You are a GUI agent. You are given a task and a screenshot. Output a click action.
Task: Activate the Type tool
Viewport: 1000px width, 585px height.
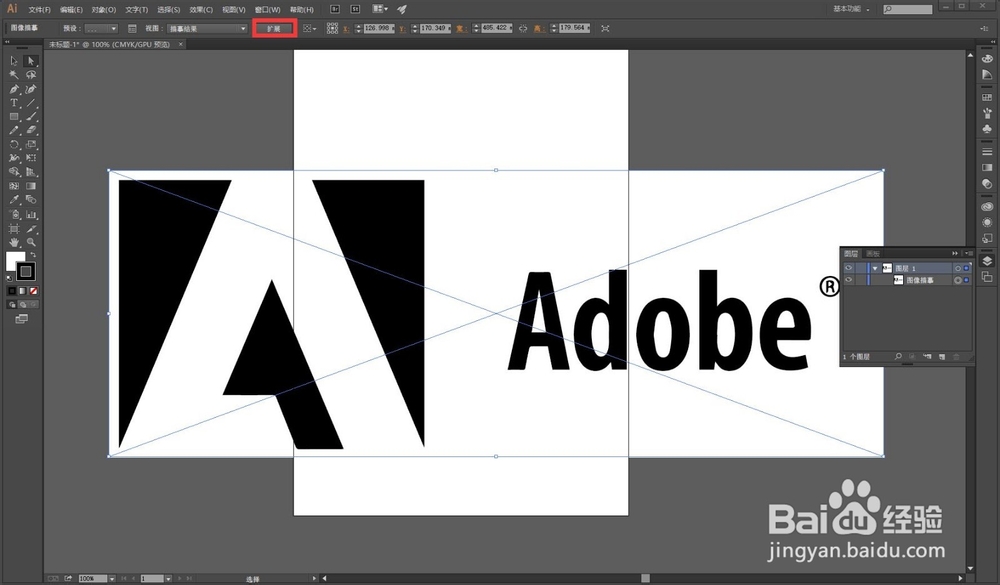(14, 103)
